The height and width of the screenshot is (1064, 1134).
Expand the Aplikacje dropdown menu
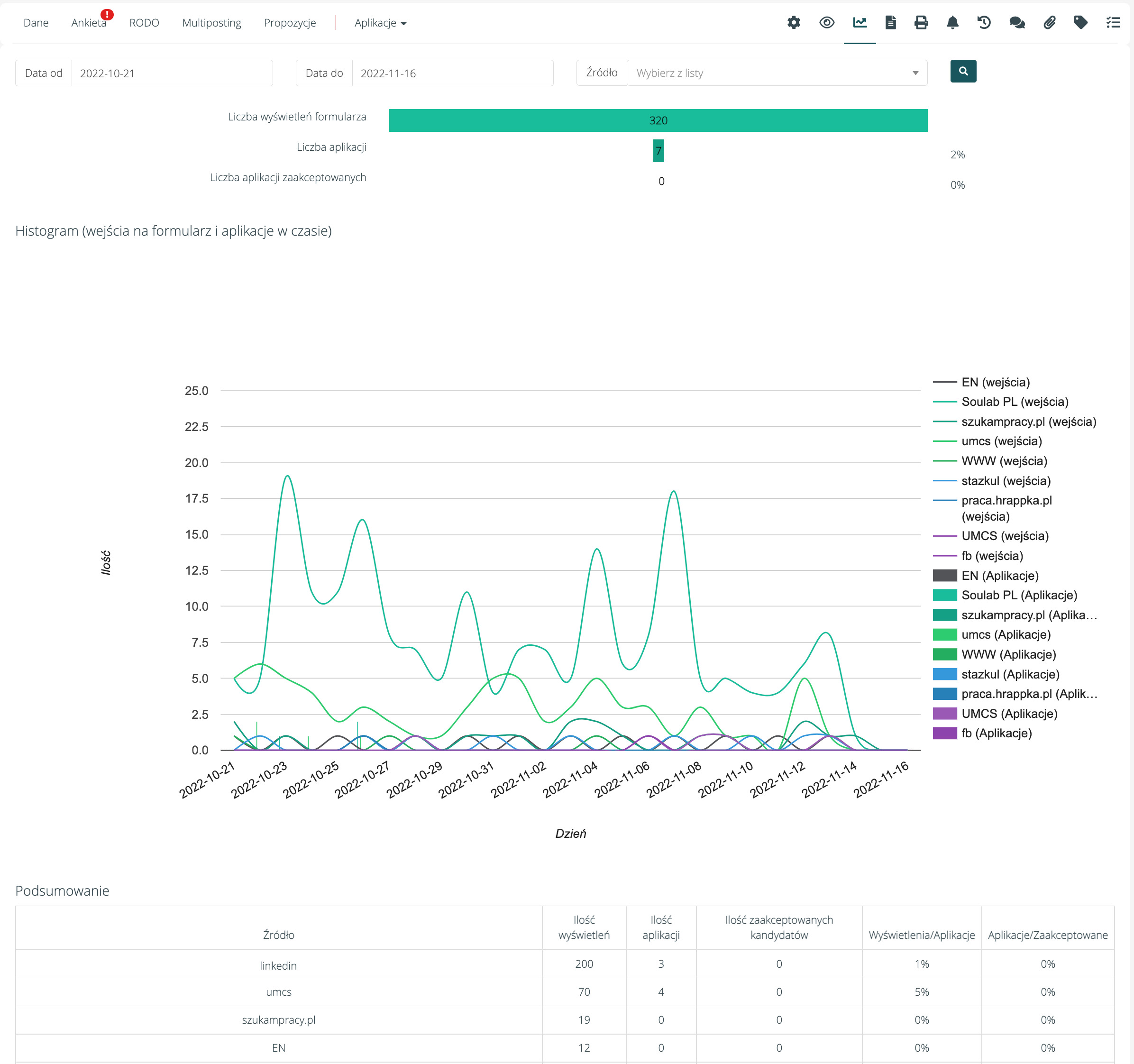click(x=380, y=23)
